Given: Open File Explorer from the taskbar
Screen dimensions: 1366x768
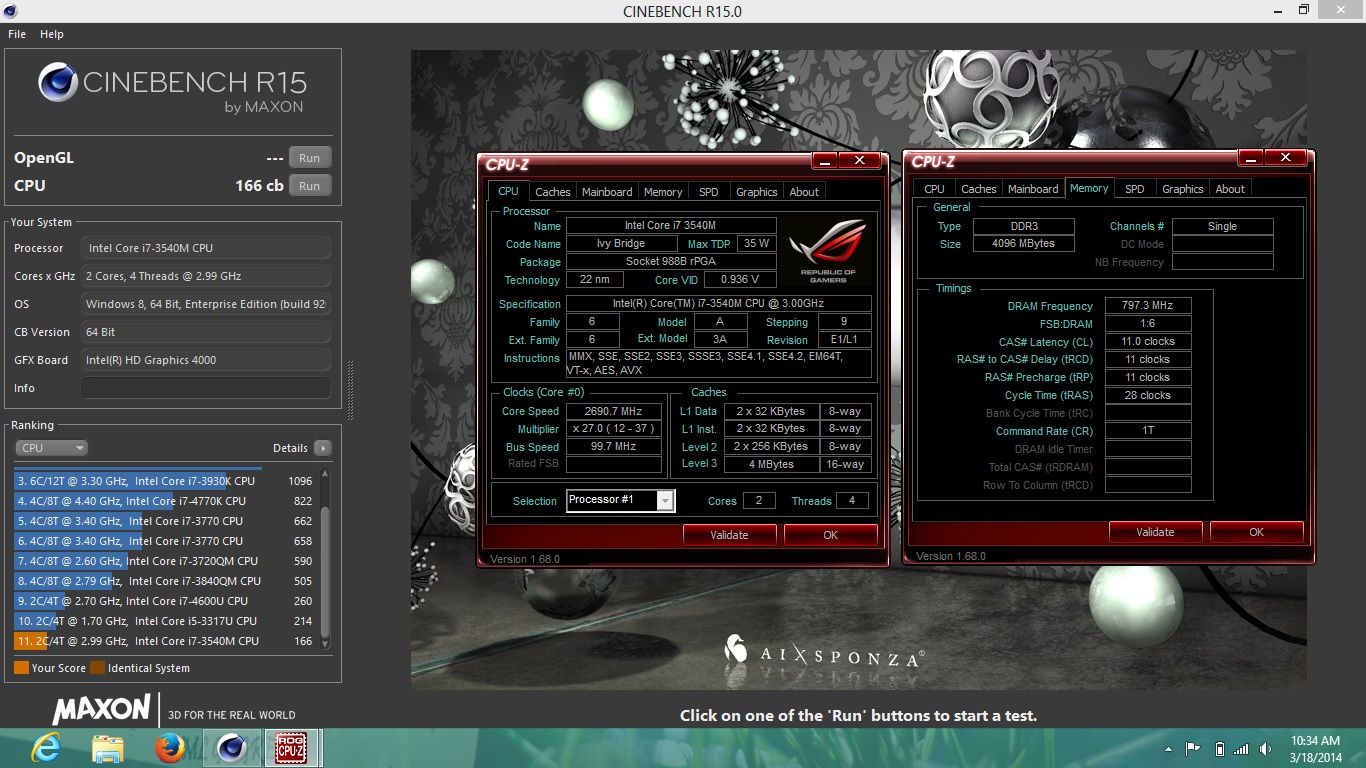Looking at the screenshot, I should click(x=108, y=748).
